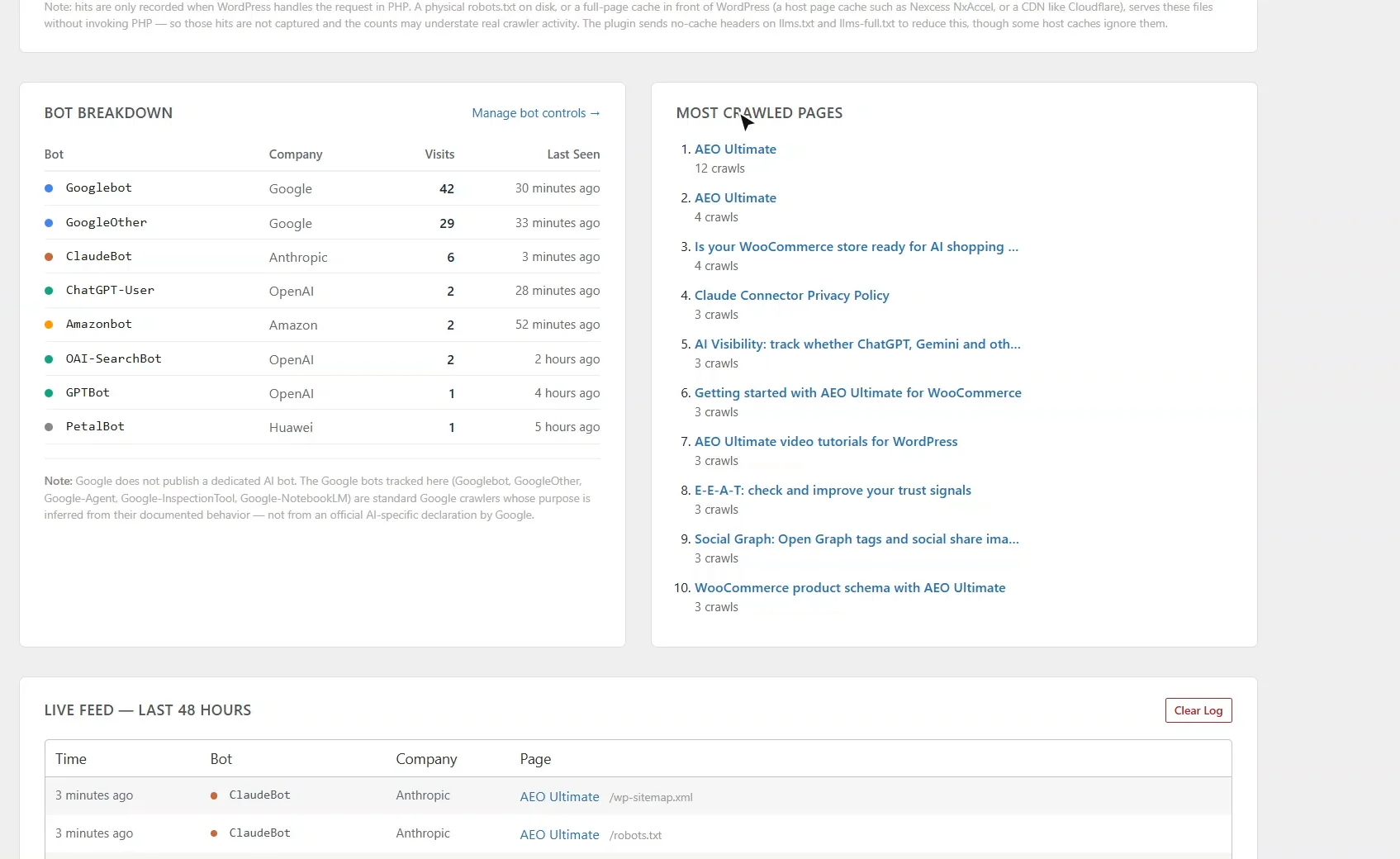Select the Amazonbot bot name

tap(99, 325)
